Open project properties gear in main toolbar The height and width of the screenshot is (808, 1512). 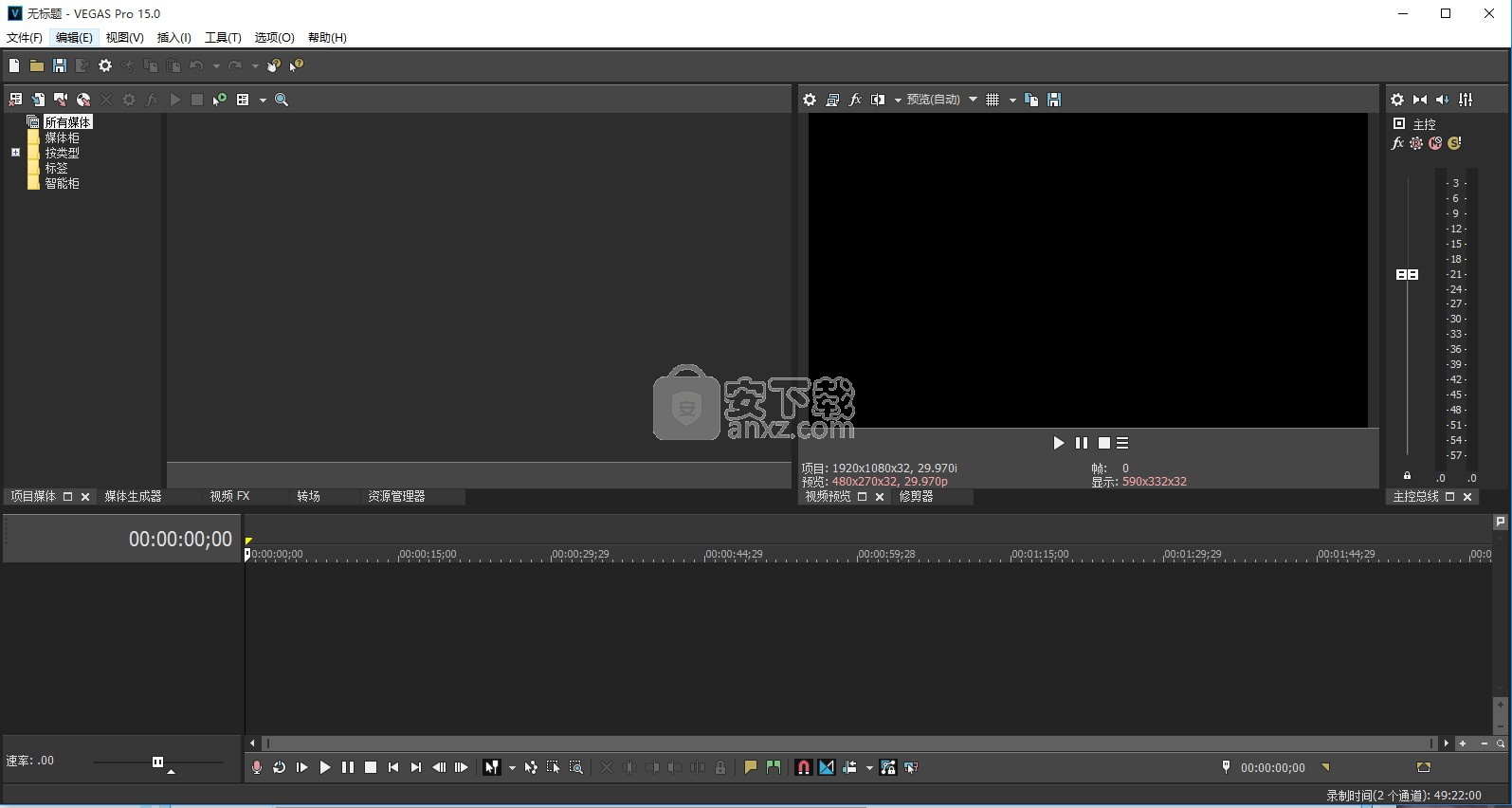tap(105, 65)
